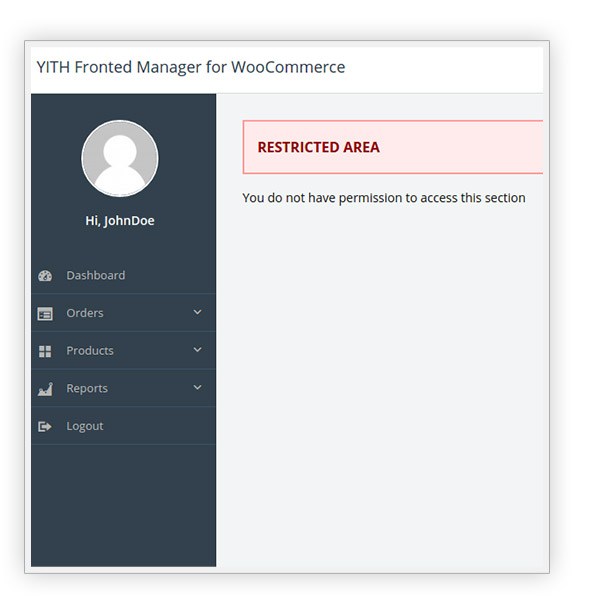Expand the Reports submenu chevron
Viewport: 600px width, 607px height.
point(197,387)
